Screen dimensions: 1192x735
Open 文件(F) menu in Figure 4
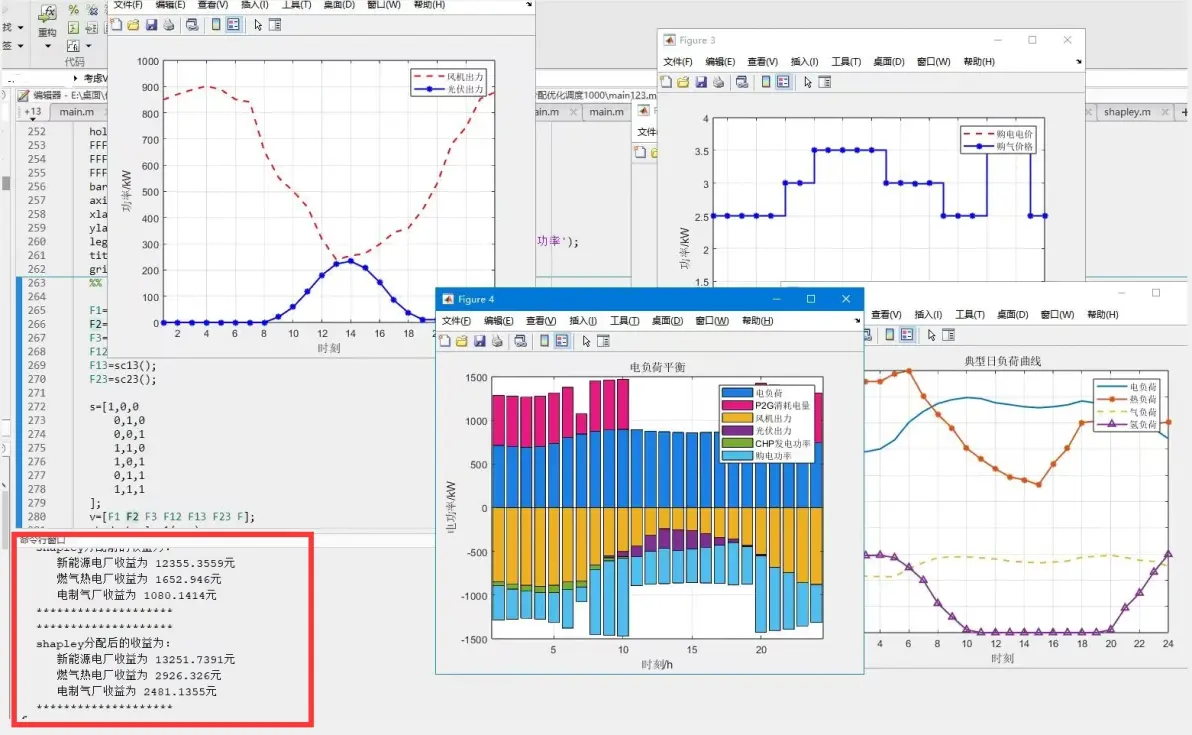tap(456, 321)
